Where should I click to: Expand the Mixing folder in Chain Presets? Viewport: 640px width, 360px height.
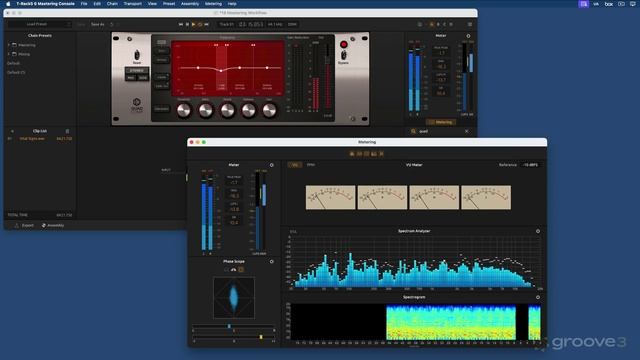click(x=9, y=54)
